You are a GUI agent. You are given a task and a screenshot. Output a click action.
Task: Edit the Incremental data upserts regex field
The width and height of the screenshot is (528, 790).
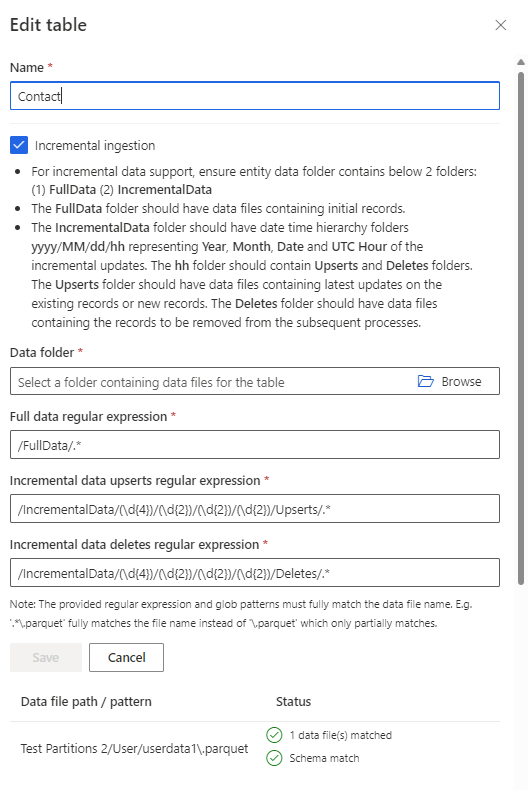[x=255, y=509]
